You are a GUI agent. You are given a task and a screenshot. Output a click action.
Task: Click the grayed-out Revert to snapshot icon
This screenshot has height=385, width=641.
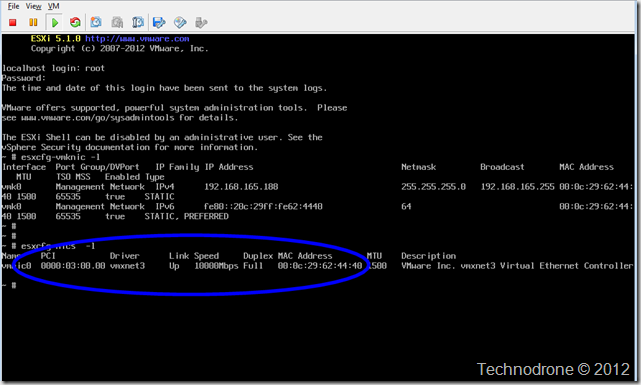pos(117,22)
